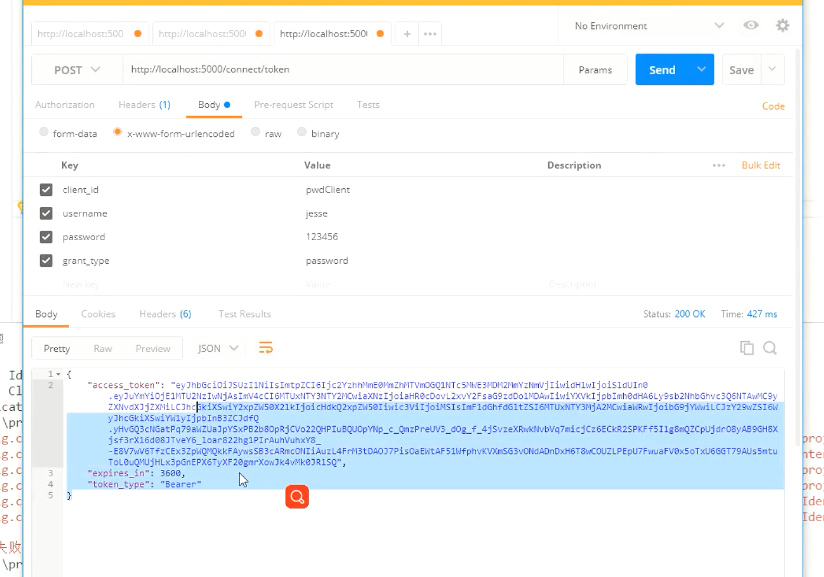This screenshot has height=577, width=824.
Task: Click the "expires_in": 3600 line
Action: [136, 473]
